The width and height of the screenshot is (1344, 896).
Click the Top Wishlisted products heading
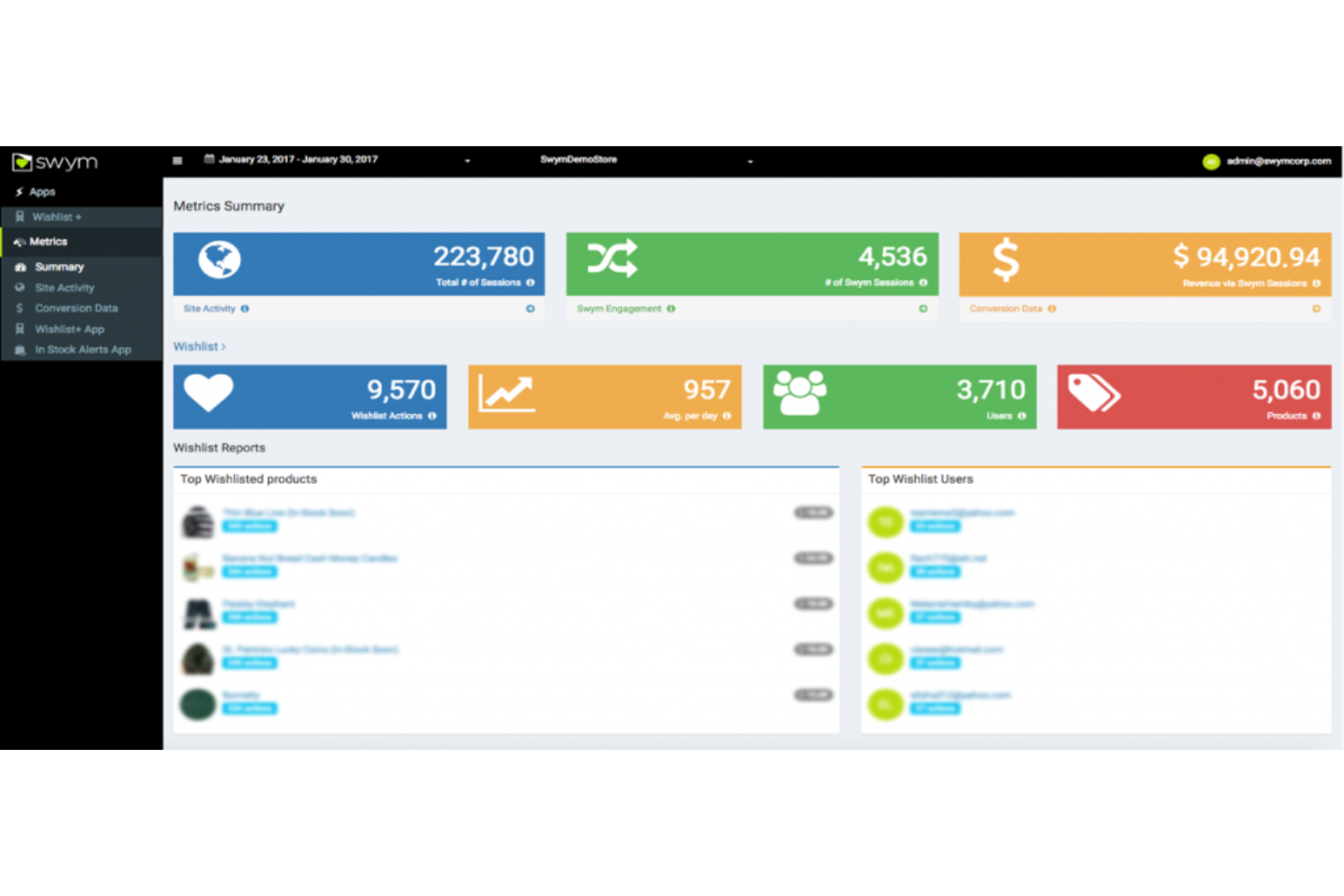tap(249, 478)
